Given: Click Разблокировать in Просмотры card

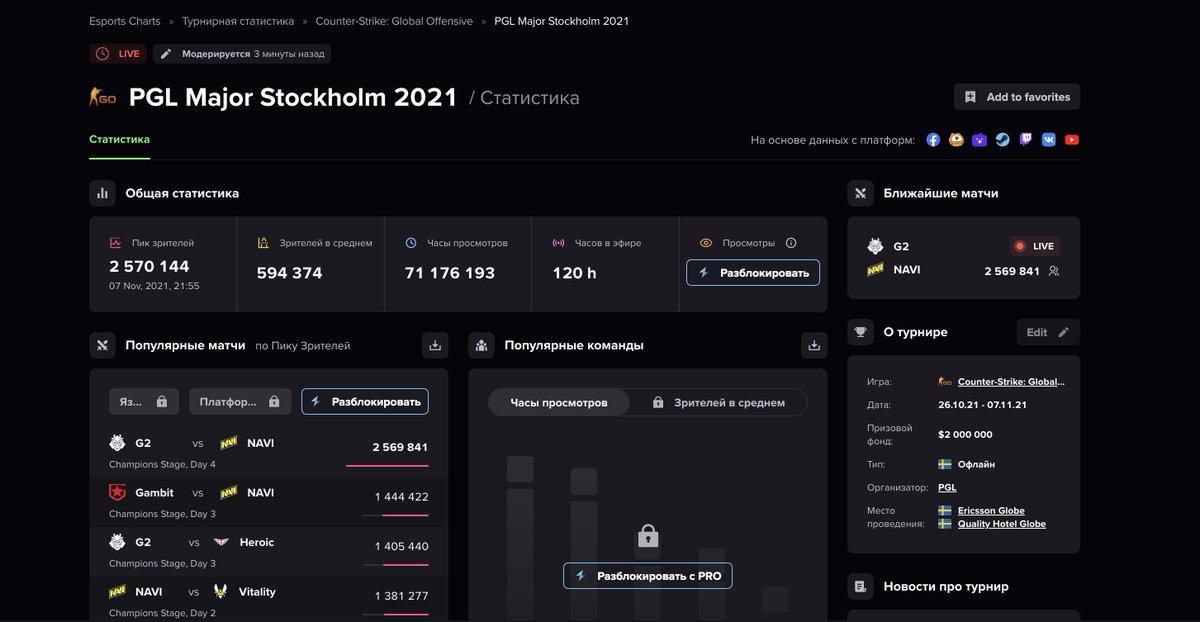Looking at the screenshot, I should (753, 272).
